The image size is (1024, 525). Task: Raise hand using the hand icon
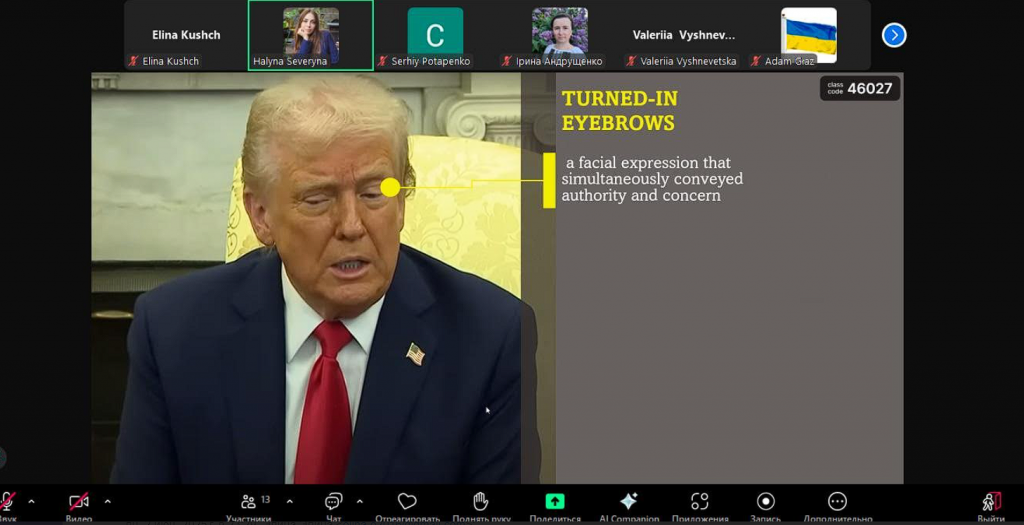[481, 502]
